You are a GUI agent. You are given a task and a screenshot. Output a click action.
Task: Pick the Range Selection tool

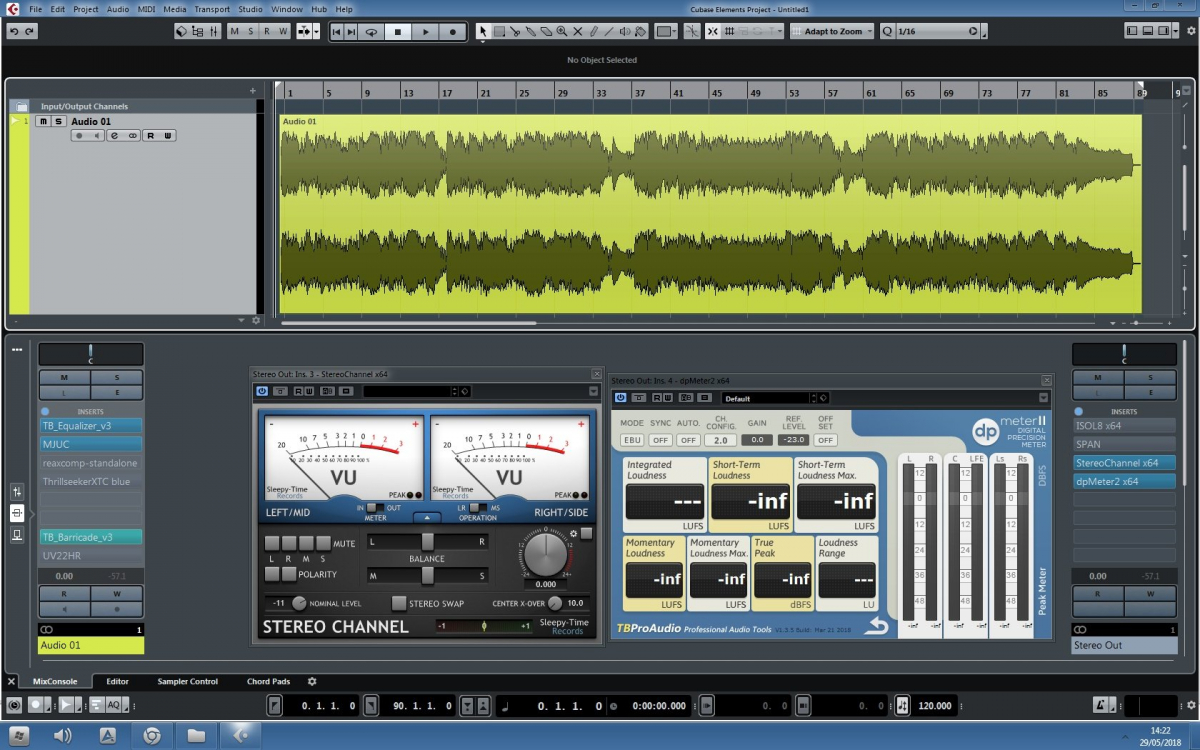click(499, 32)
